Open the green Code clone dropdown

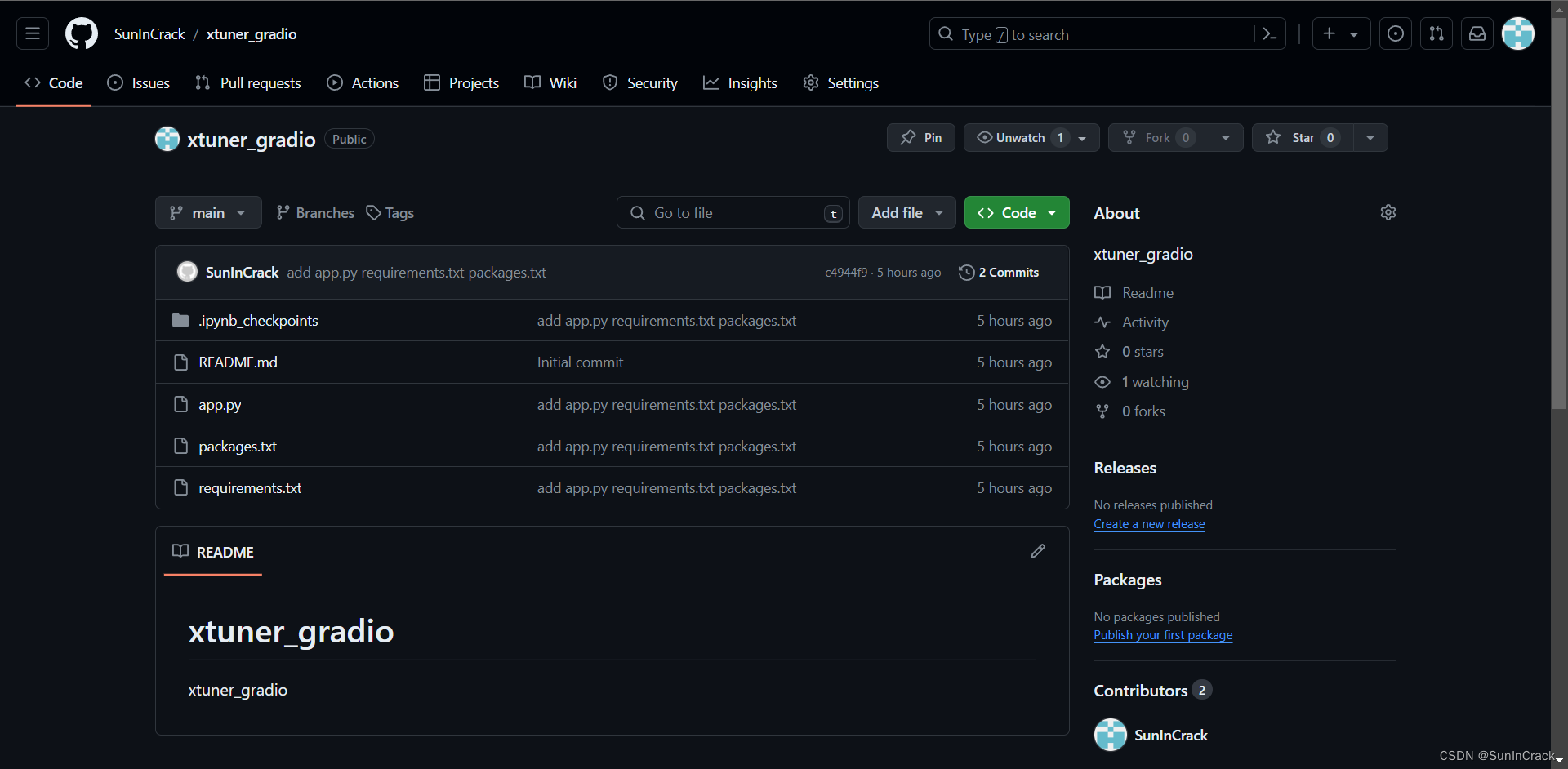click(x=1017, y=212)
